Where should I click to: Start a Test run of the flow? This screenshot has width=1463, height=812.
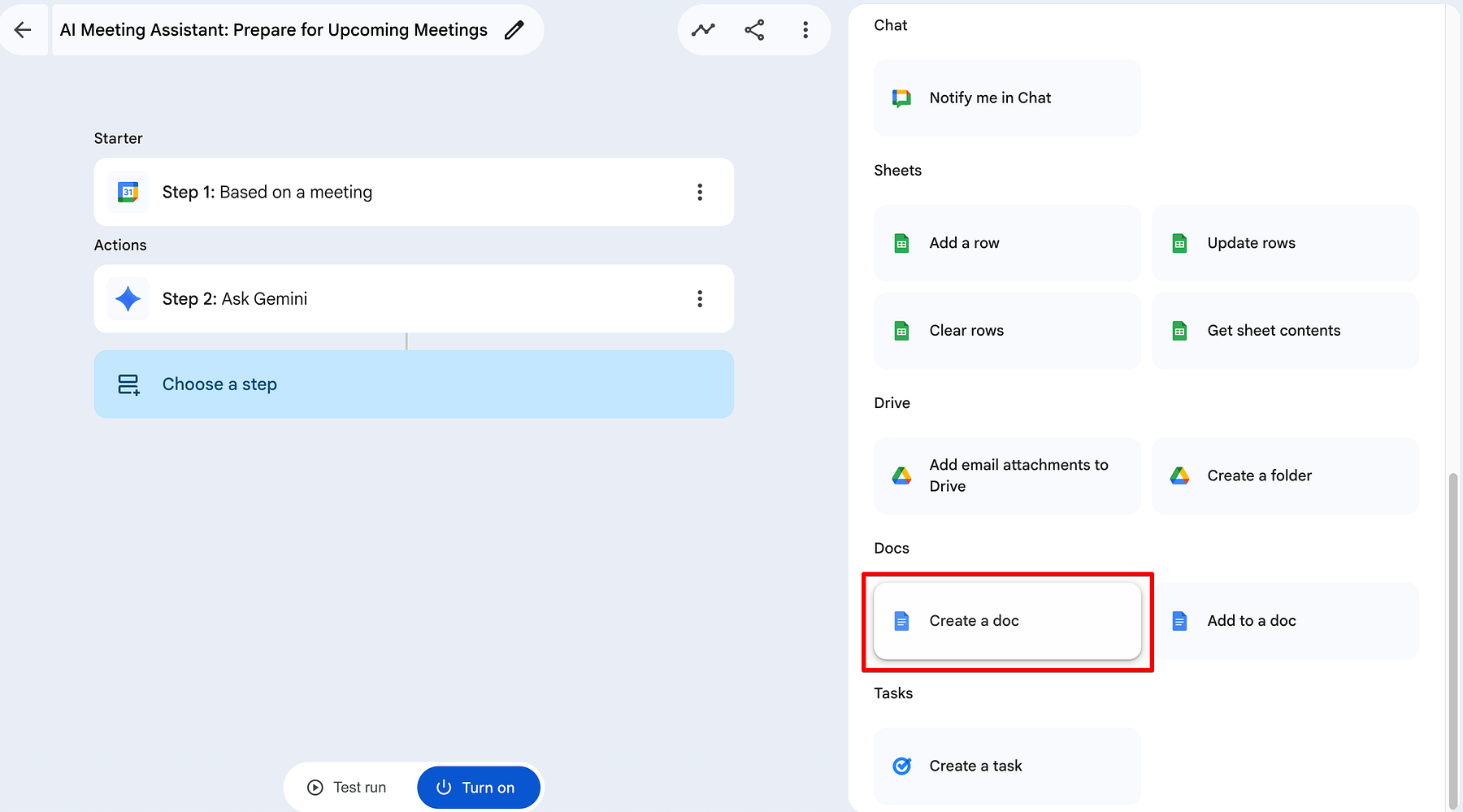(347, 788)
